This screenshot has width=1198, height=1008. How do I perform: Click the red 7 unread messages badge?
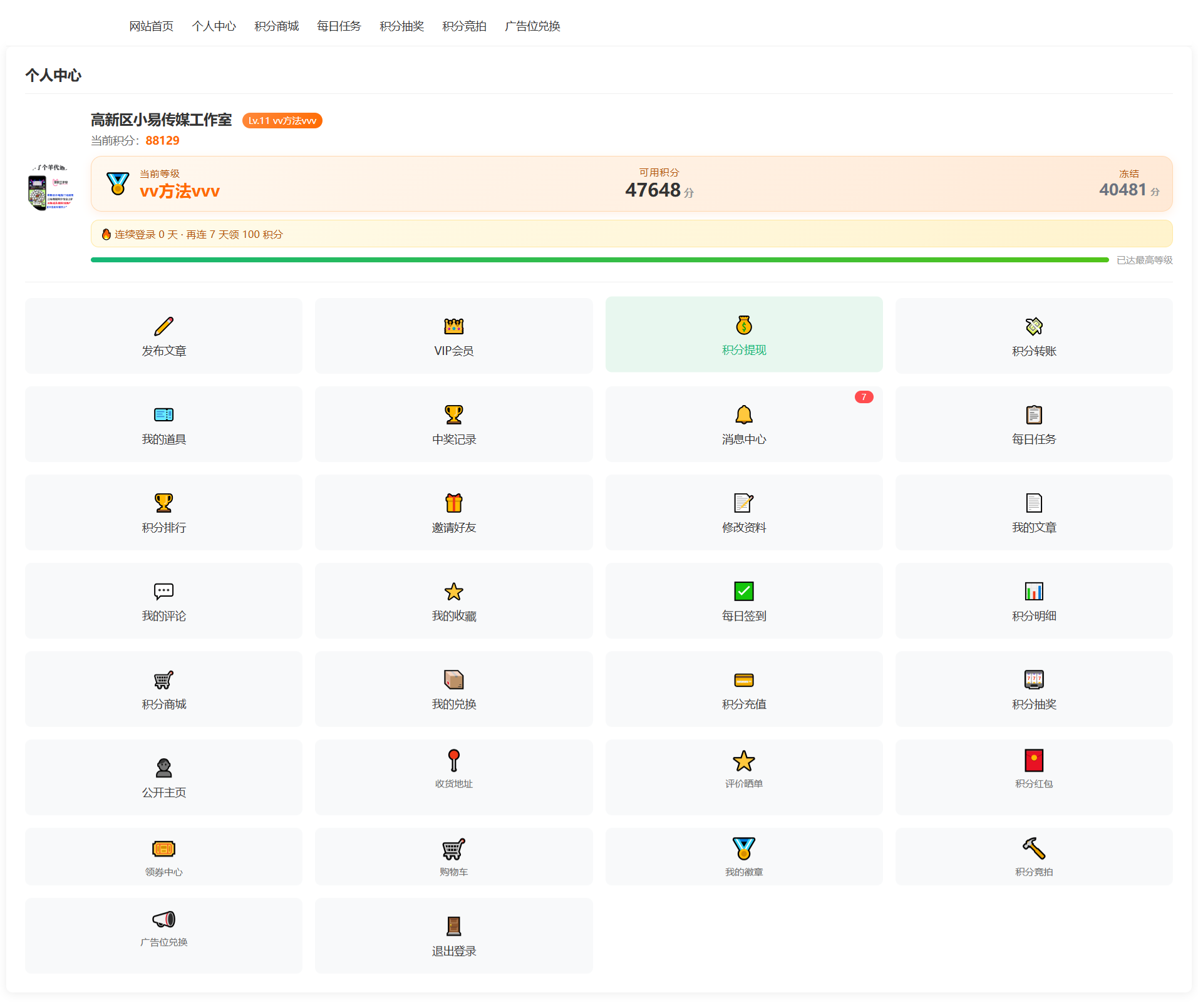point(864,397)
